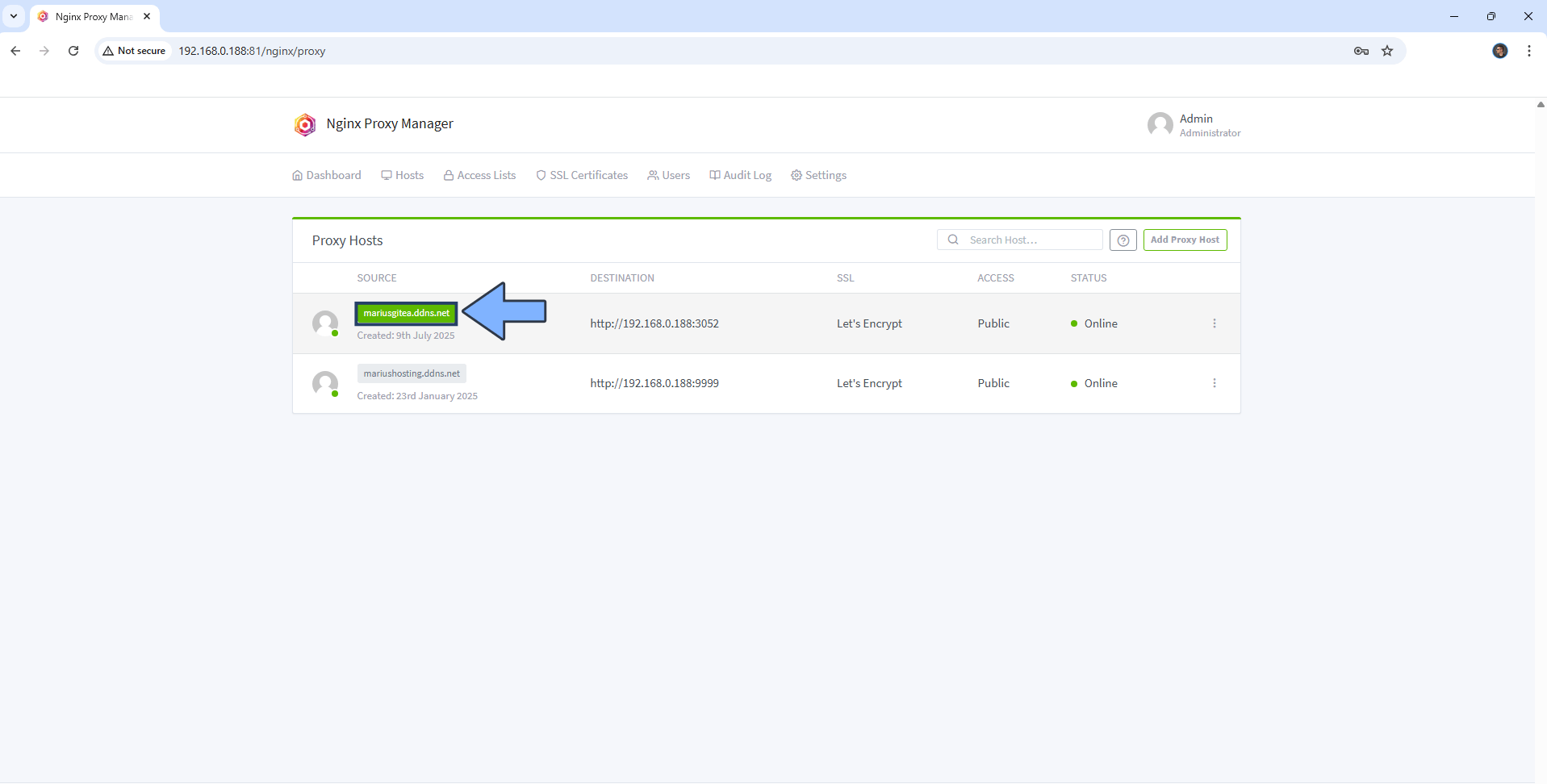Click the Admin user avatar
The image size is (1547, 784).
coord(1160,125)
